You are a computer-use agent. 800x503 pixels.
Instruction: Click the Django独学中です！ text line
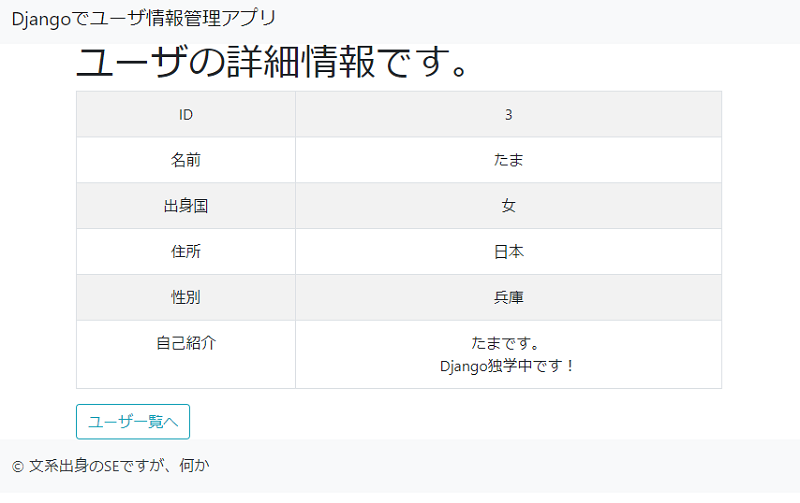click(508, 366)
